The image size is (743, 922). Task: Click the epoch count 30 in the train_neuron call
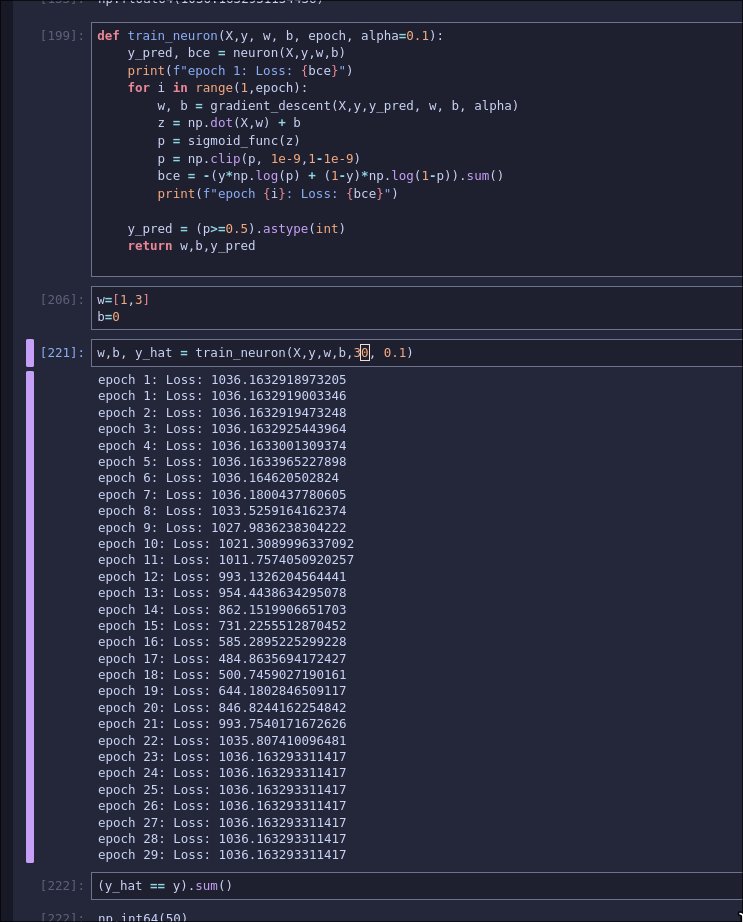coord(362,353)
